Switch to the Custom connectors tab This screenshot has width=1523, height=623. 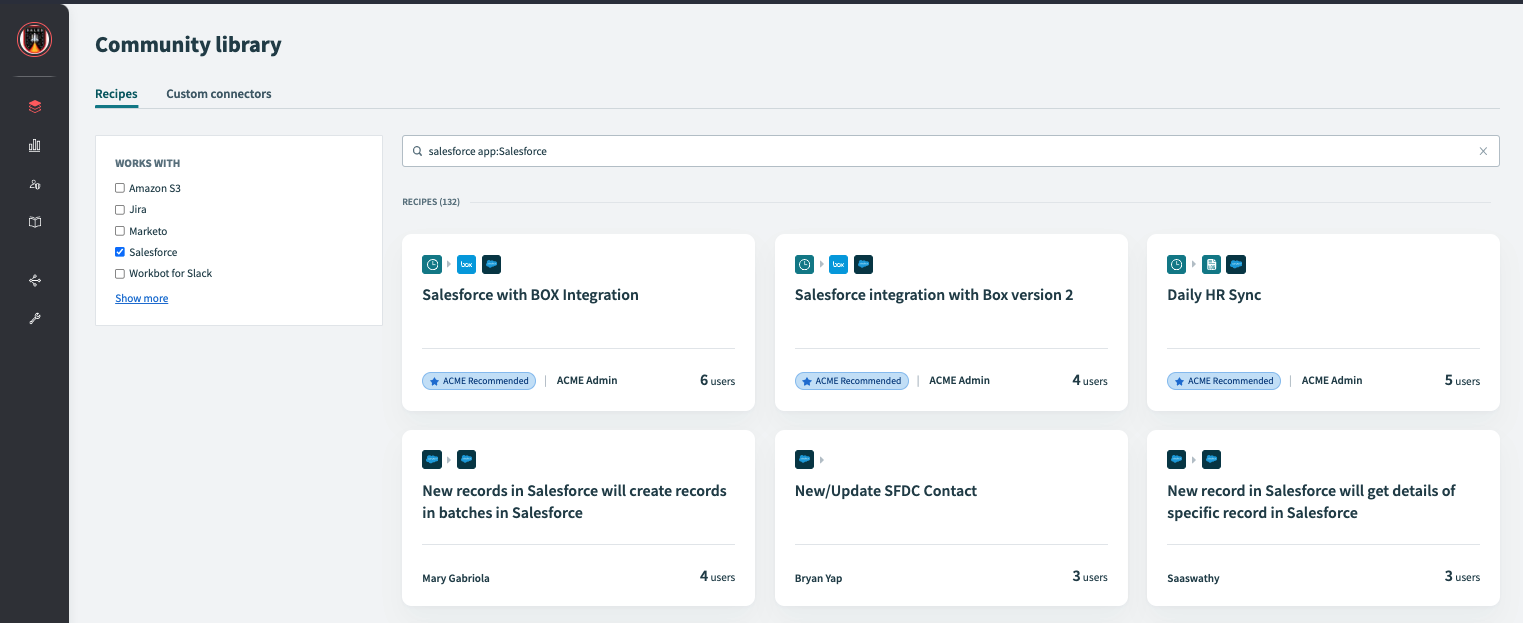pos(218,93)
